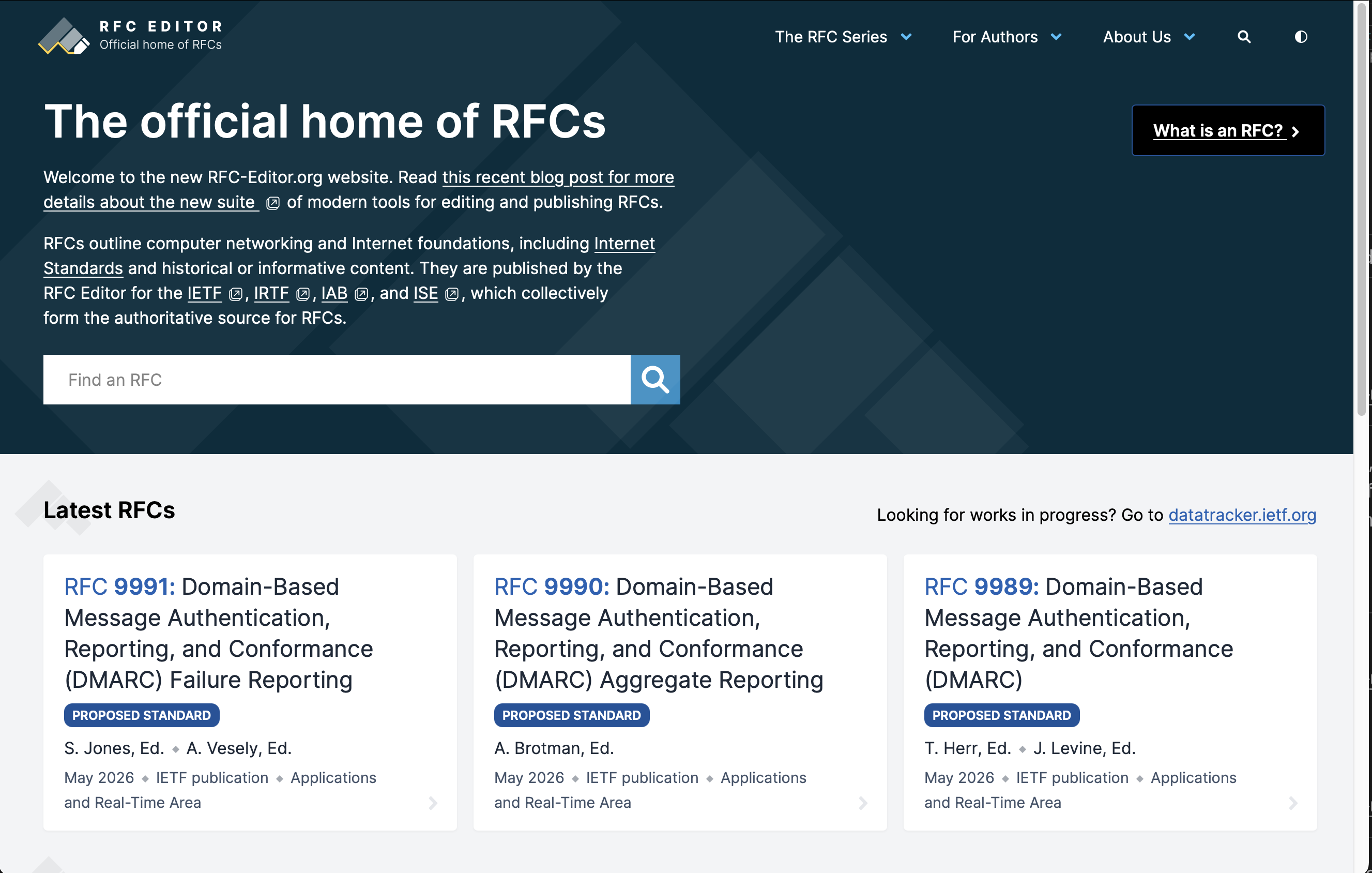Visit the IETF link
This screenshot has height=873, width=1372.
pos(205,293)
